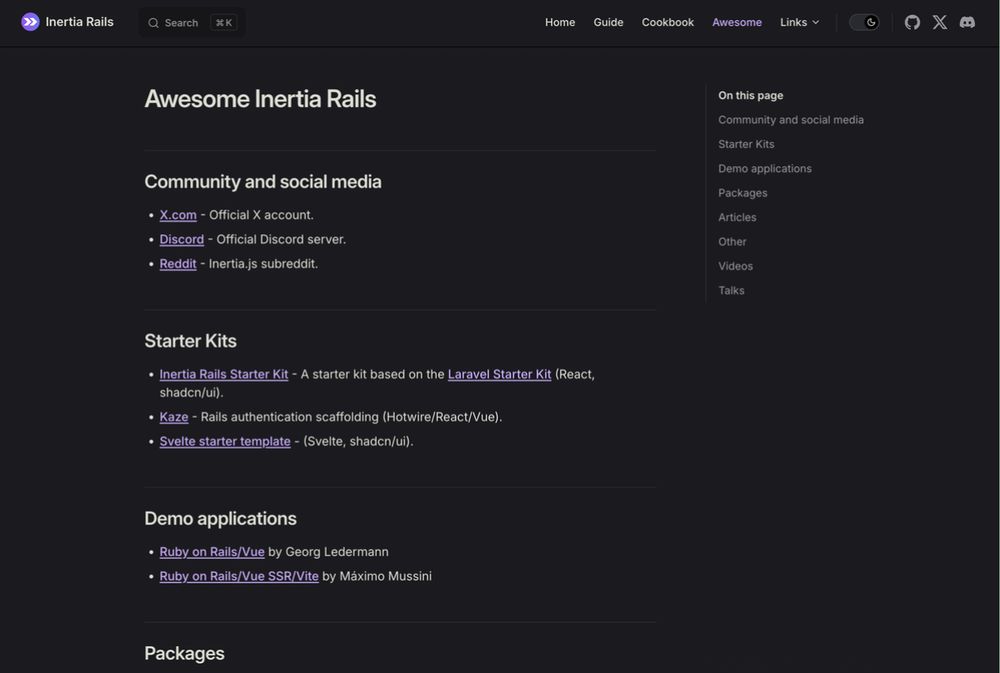The image size is (1000, 673).
Task: Open the Svelte starter template link
Action: pos(224,441)
